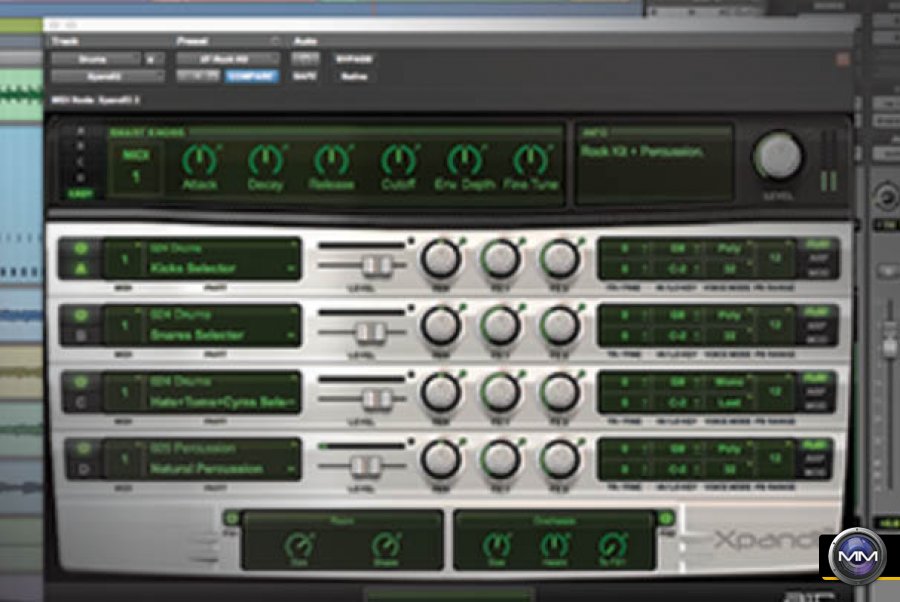This screenshot has height=602, width=900.
Task: Open the Hats+Toms+Cyms Selector patch dropdown
Action: (223, 402)
